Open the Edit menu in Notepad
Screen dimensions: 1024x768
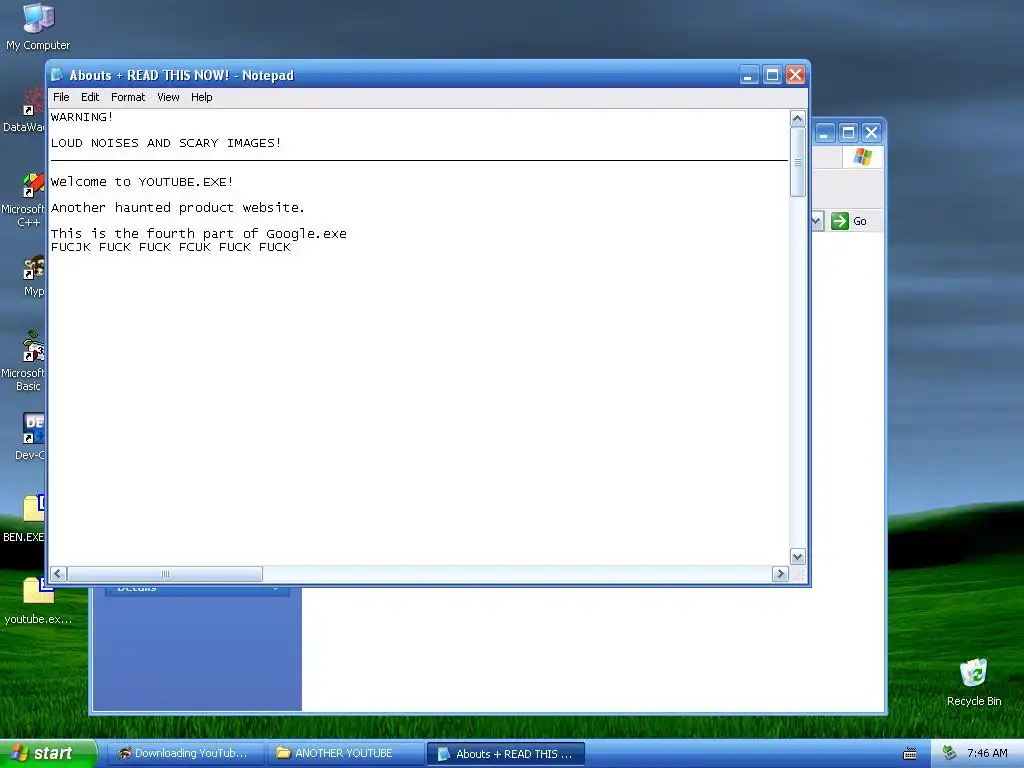pyautogui.click(x=90, y=97)
